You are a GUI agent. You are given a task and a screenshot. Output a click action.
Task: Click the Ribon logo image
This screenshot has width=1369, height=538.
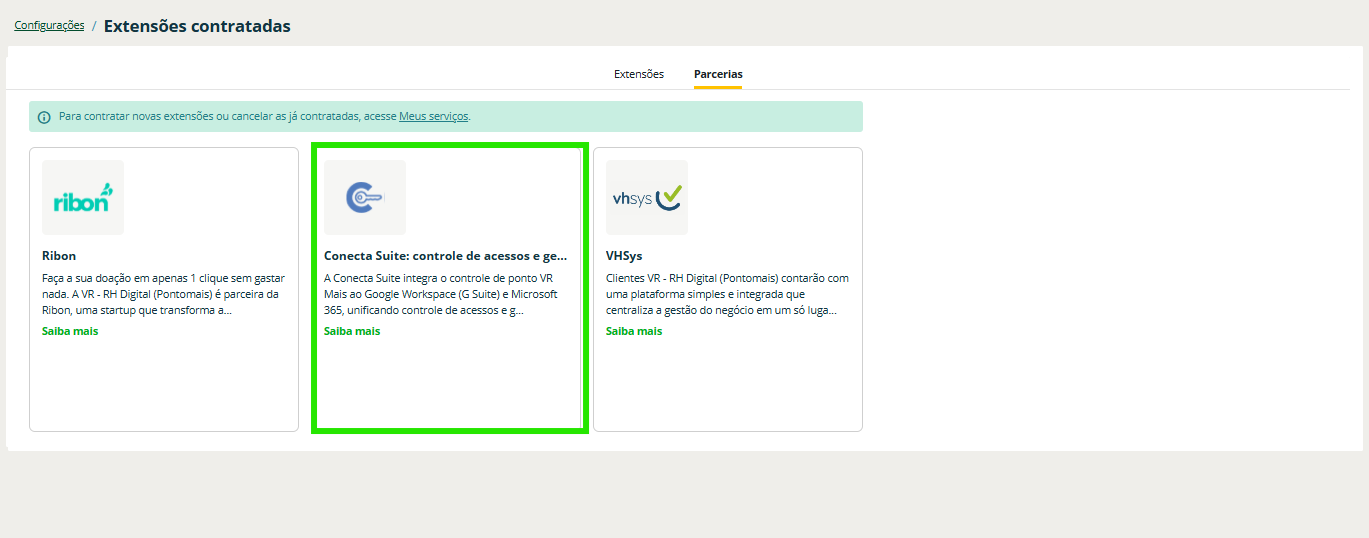pos(83,198)
